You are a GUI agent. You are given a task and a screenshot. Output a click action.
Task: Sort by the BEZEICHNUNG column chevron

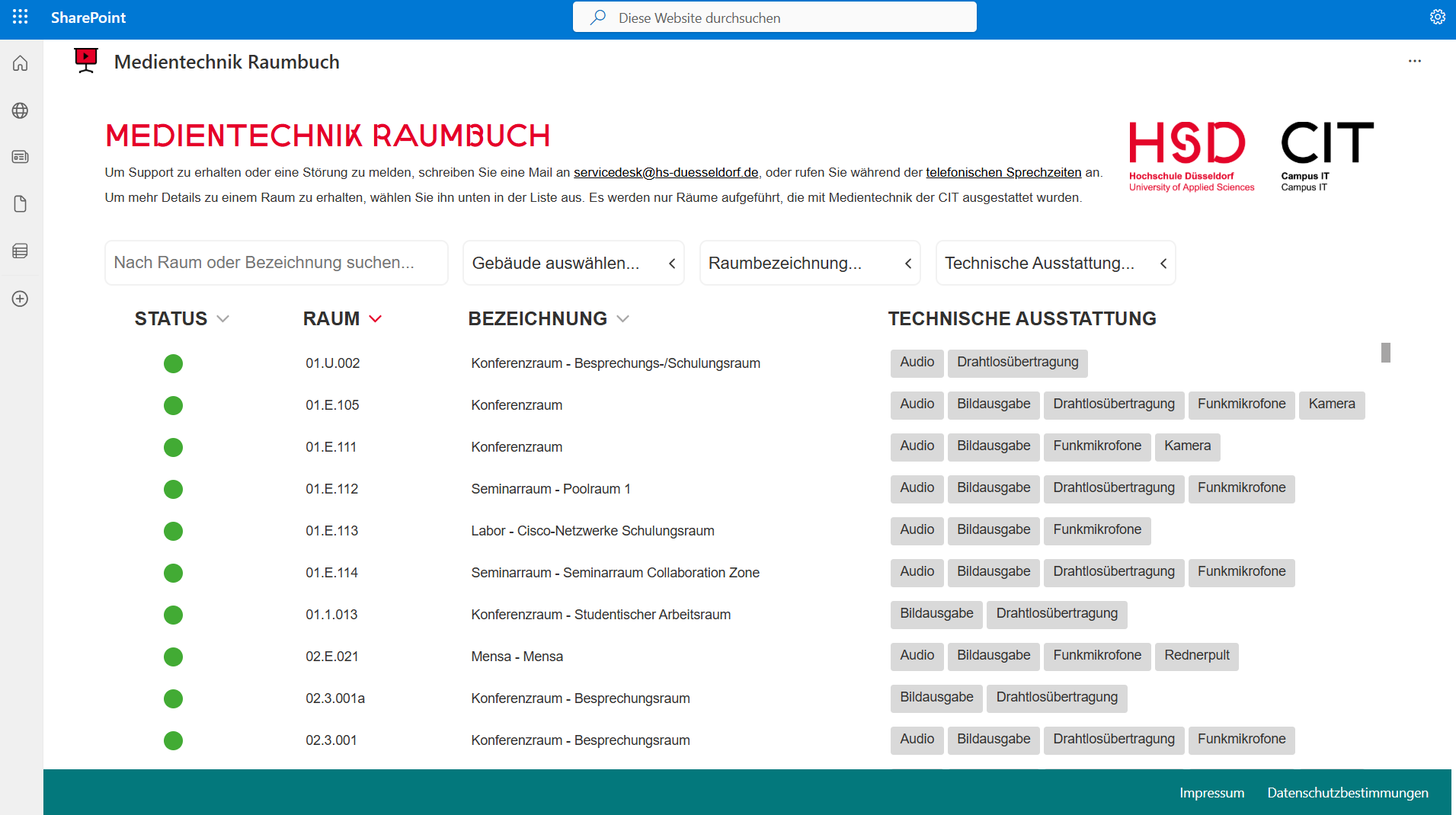pos(623,318)
